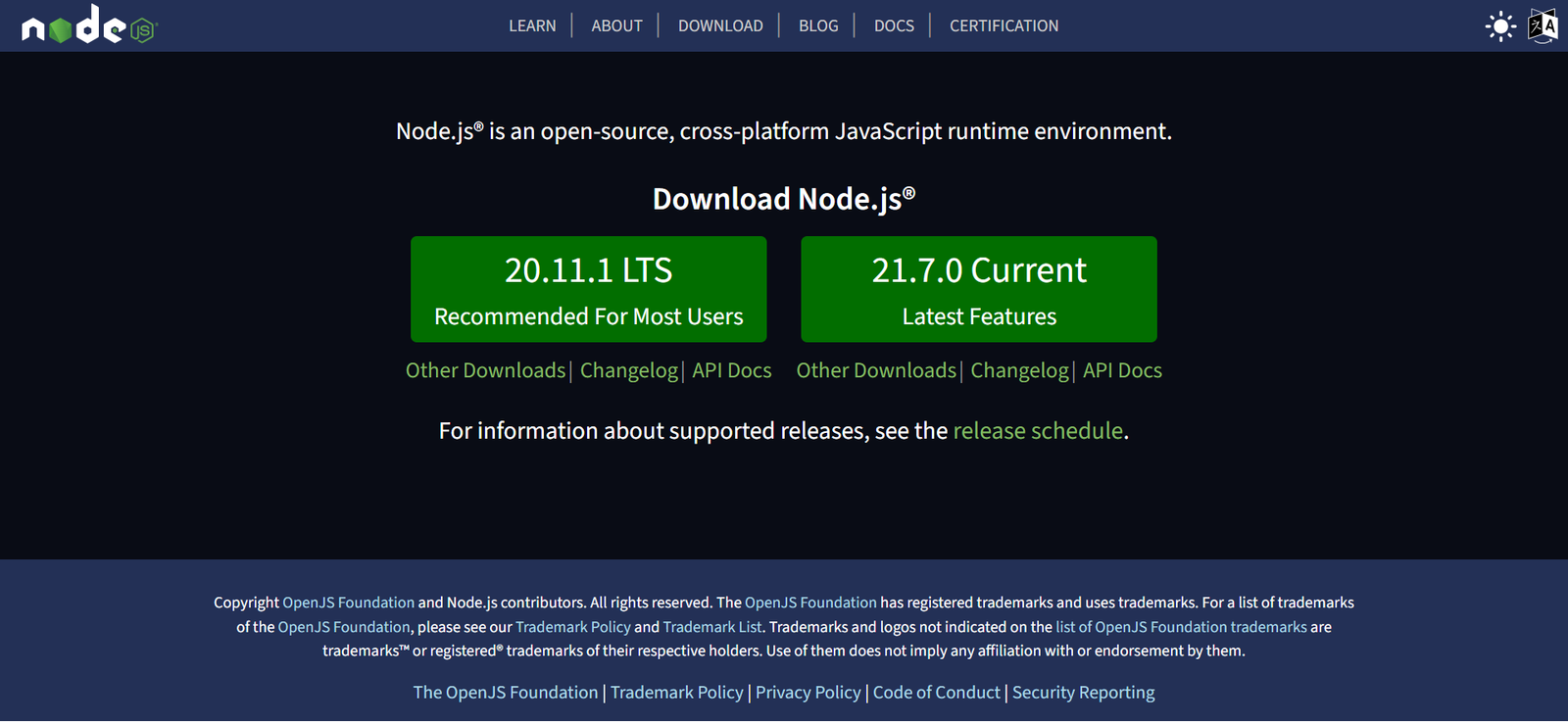Download 20.11.1 LTS version
The width and height of the screenshot is (1568, 723).
tap(588, 289)
